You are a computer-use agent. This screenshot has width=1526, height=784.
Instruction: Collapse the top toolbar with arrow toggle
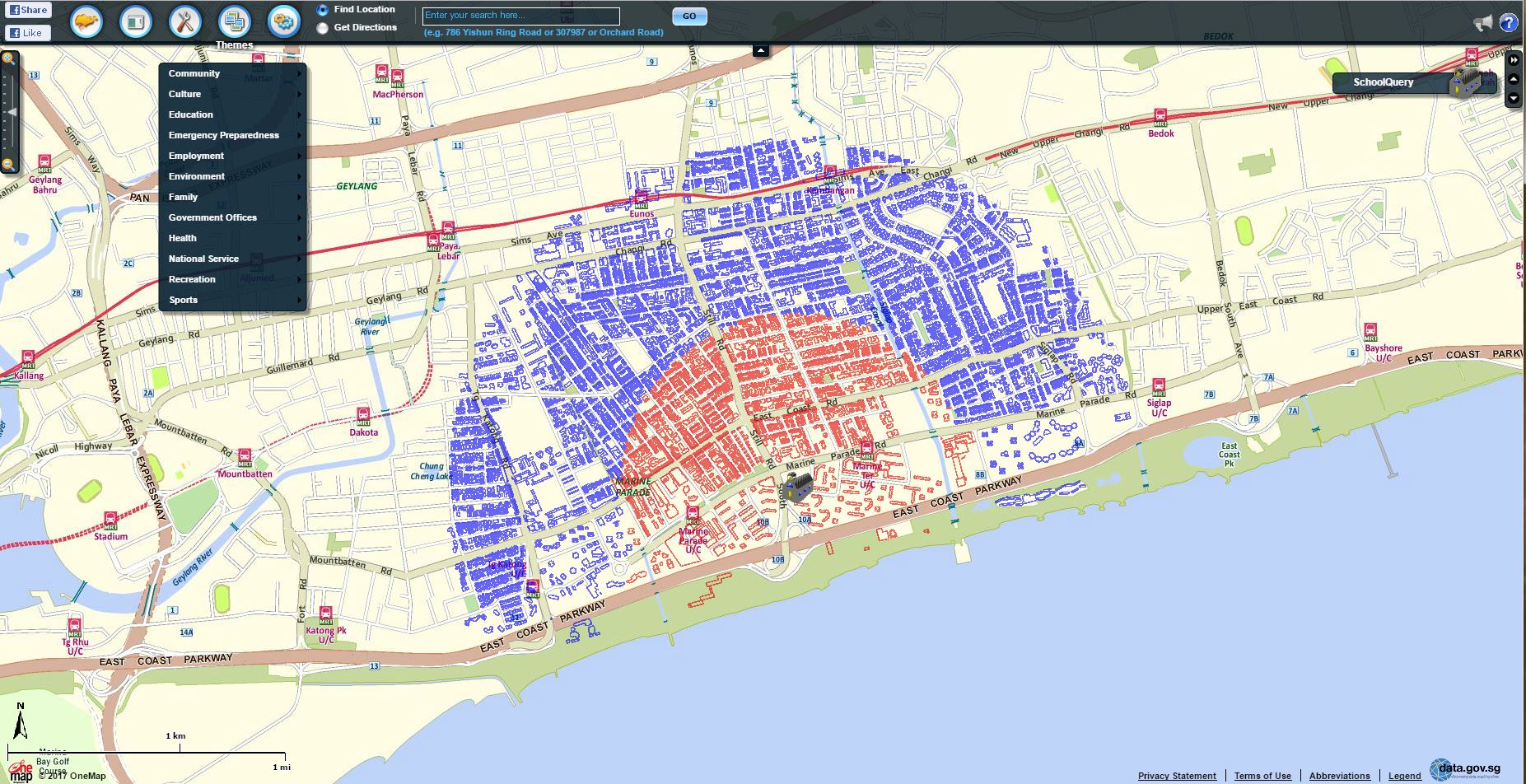(761, 50)
